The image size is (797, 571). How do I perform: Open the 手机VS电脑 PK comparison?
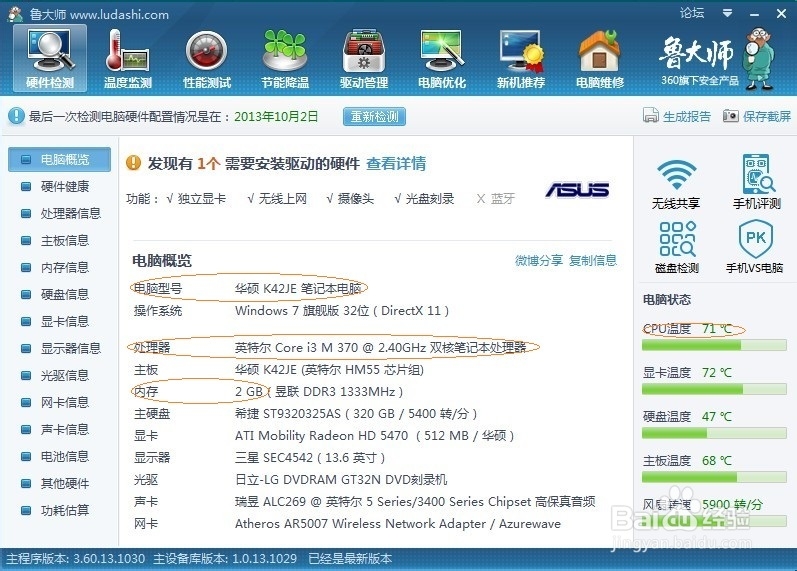pos(755,247)
